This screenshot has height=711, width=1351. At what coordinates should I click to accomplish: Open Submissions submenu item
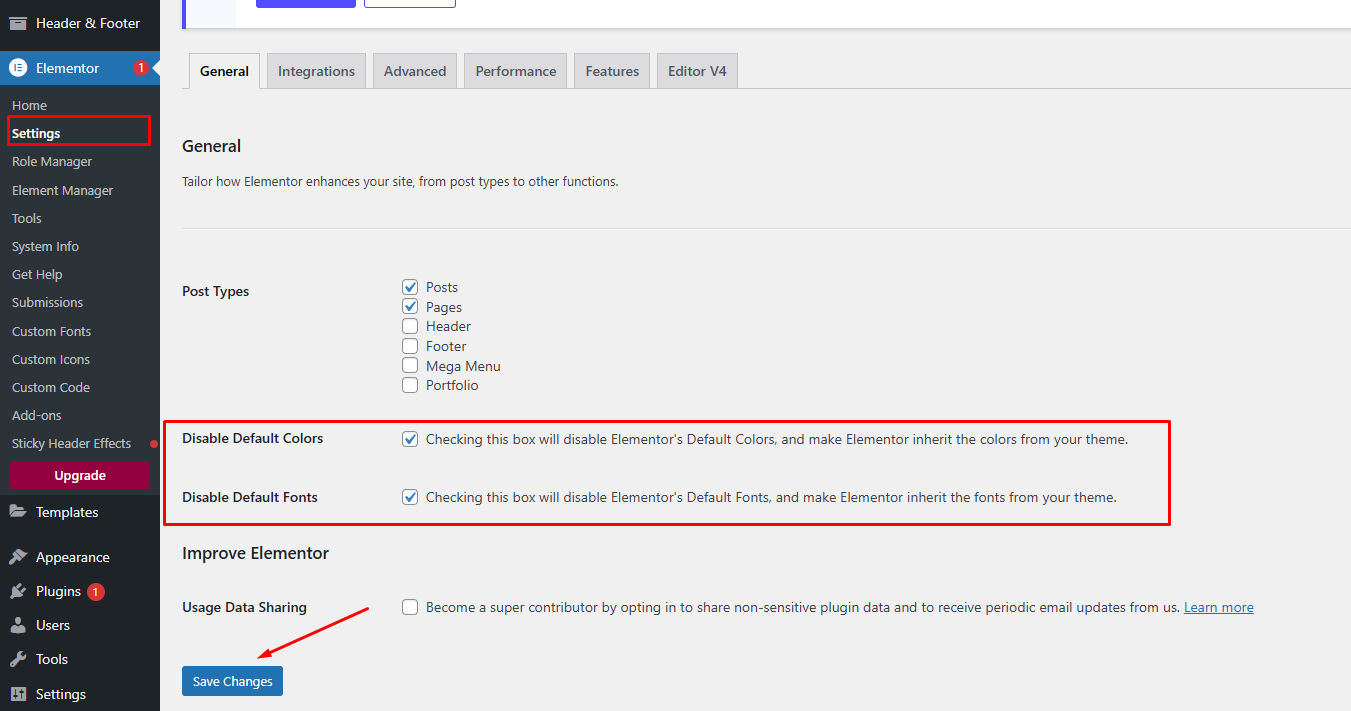pyautogui.click(x=48, y=302)
